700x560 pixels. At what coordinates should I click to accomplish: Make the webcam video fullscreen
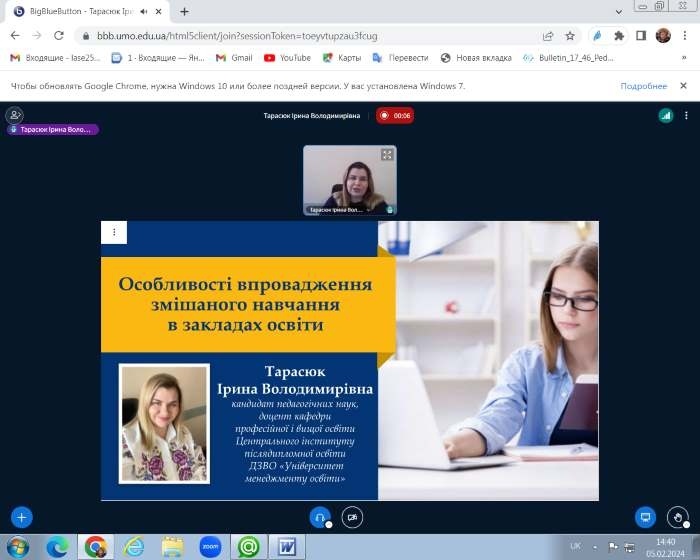[387, 155]
